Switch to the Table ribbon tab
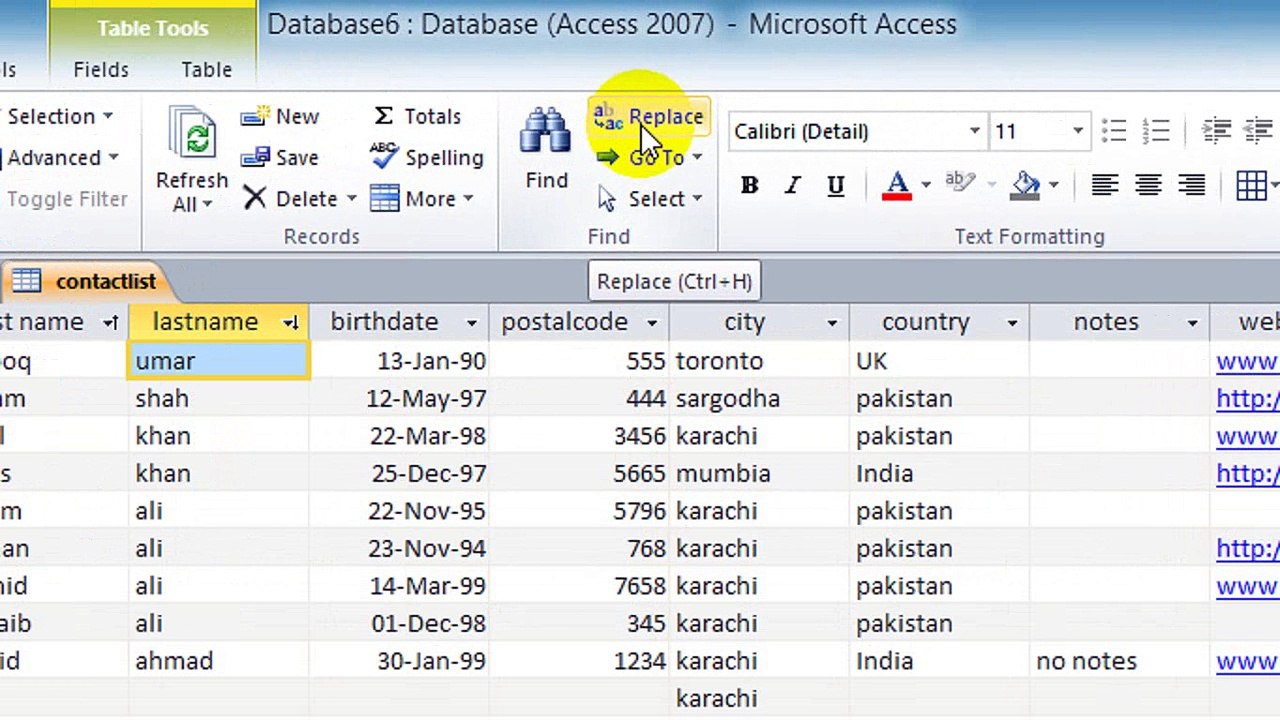The height and width of the screenshot is (720, 1280). (207, 69)
